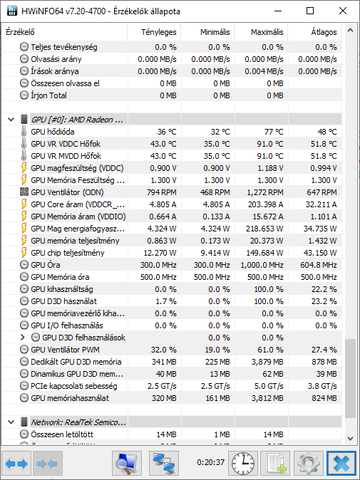Select the PCIe kapcsolati sebesség row
Viewport: 360px width, 480px height.
coord(172,386)
